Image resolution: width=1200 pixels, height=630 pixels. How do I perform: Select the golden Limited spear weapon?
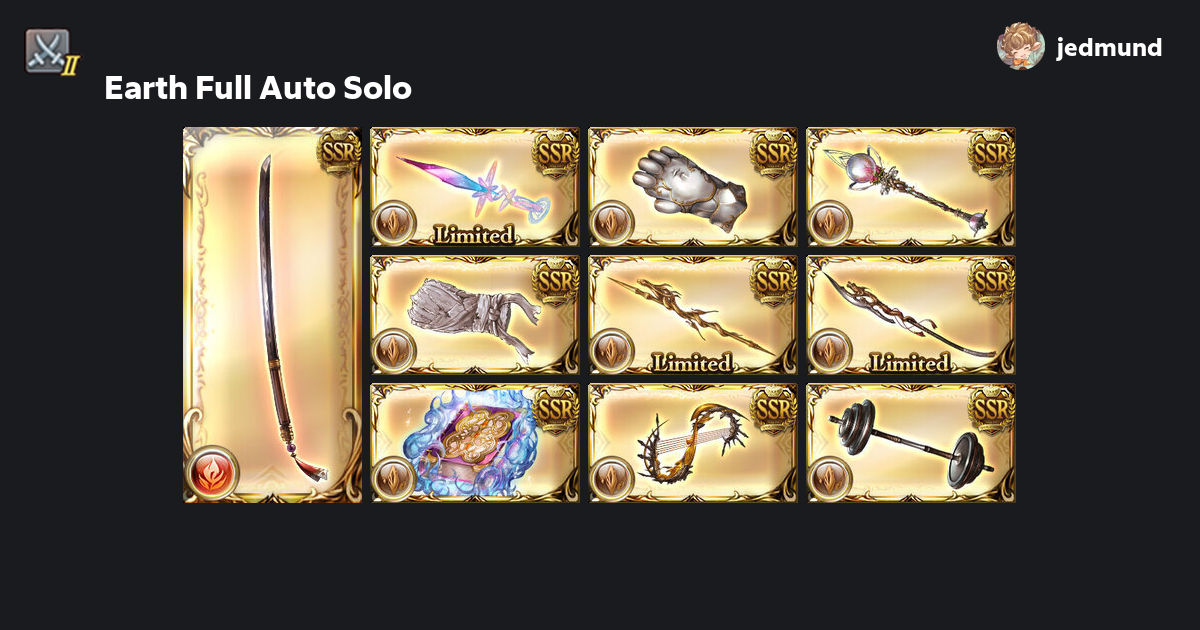click(693, 315)
